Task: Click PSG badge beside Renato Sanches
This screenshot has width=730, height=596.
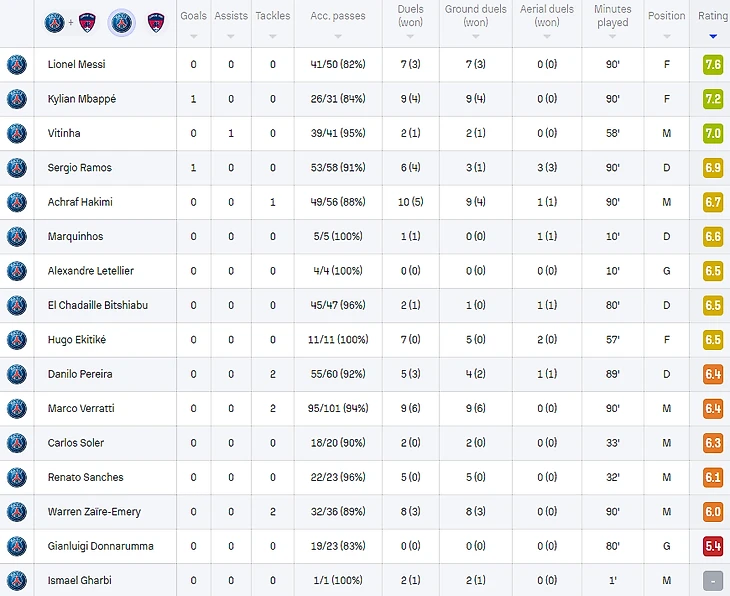Action: click(x=17, y=477)
